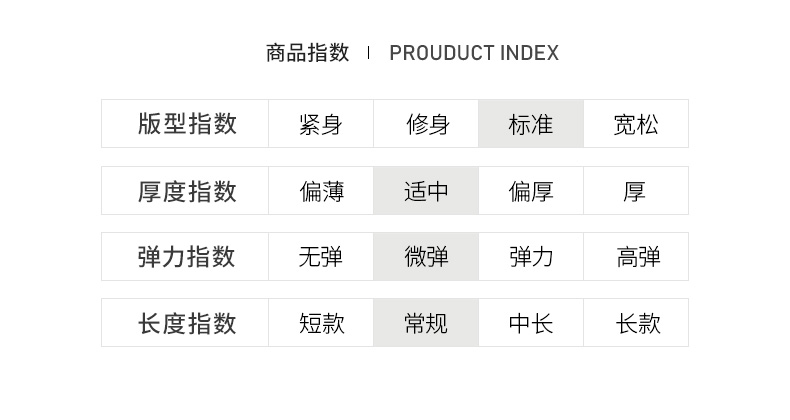
Task: Click the 弹力指数 row label
Action: 186,257
